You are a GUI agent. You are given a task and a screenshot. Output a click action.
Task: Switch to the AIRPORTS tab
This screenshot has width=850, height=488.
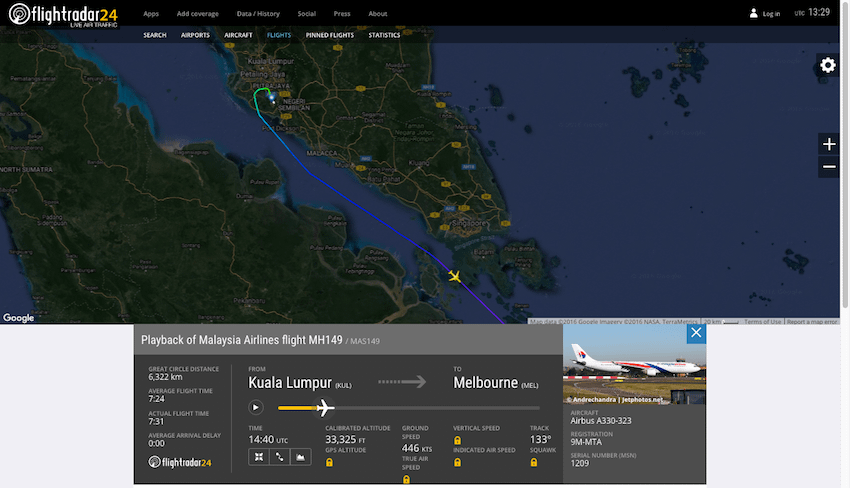tap(195, 35)
